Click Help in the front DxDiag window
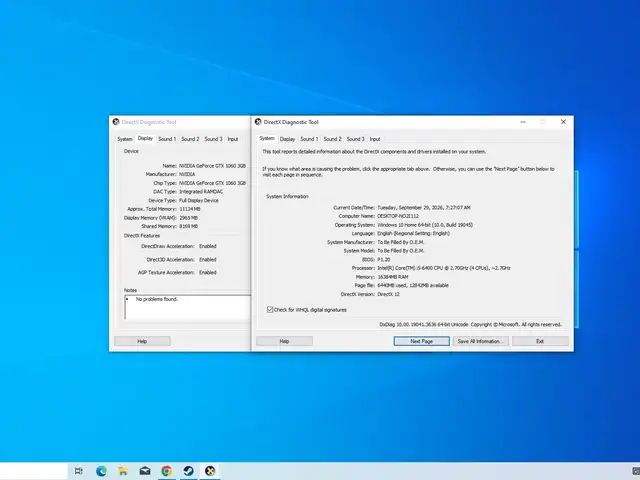The height and width of the screenshot is (480, 640). [x=284, y=341]
